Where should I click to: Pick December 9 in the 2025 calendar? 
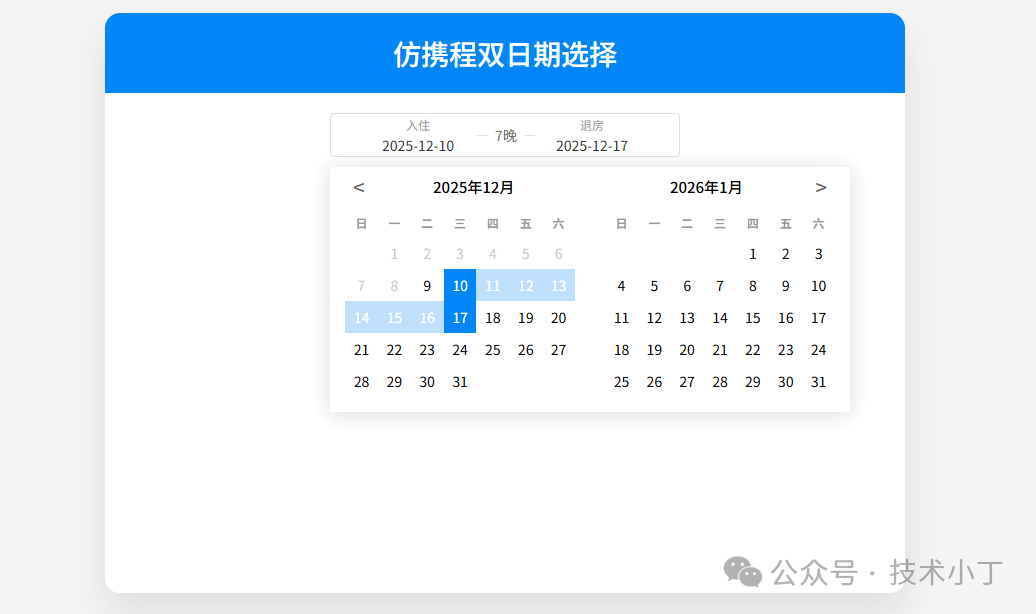pyautogui.click(x=427, y=286)
